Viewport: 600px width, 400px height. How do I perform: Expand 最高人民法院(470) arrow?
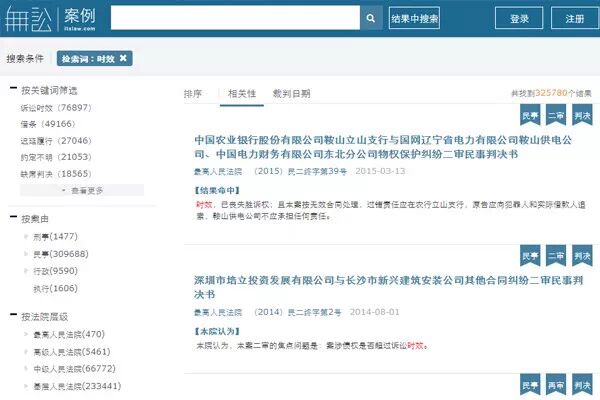click(x=26, y=334)
